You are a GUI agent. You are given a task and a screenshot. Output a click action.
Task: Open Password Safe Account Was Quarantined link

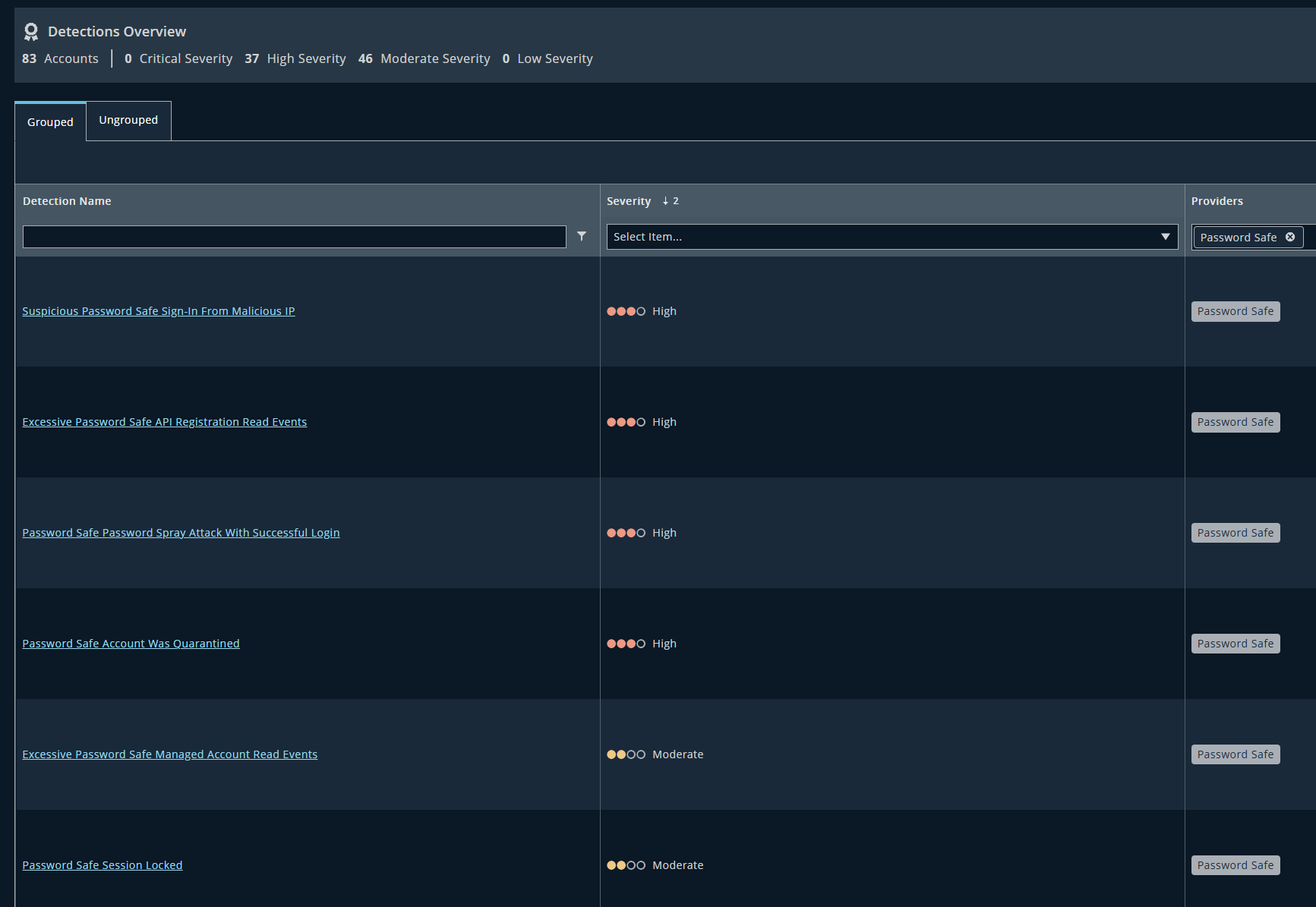click(131, 644)
